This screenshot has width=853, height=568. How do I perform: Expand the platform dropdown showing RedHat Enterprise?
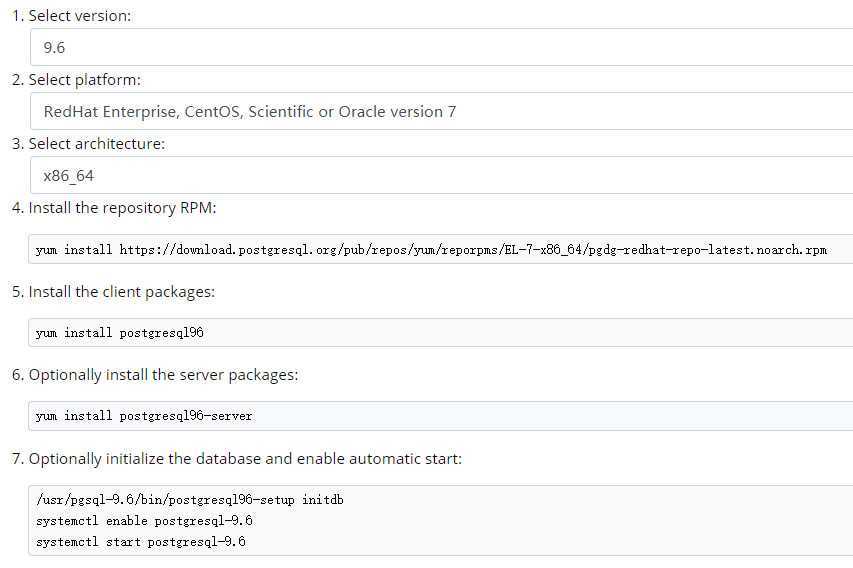tap(440, 111)
